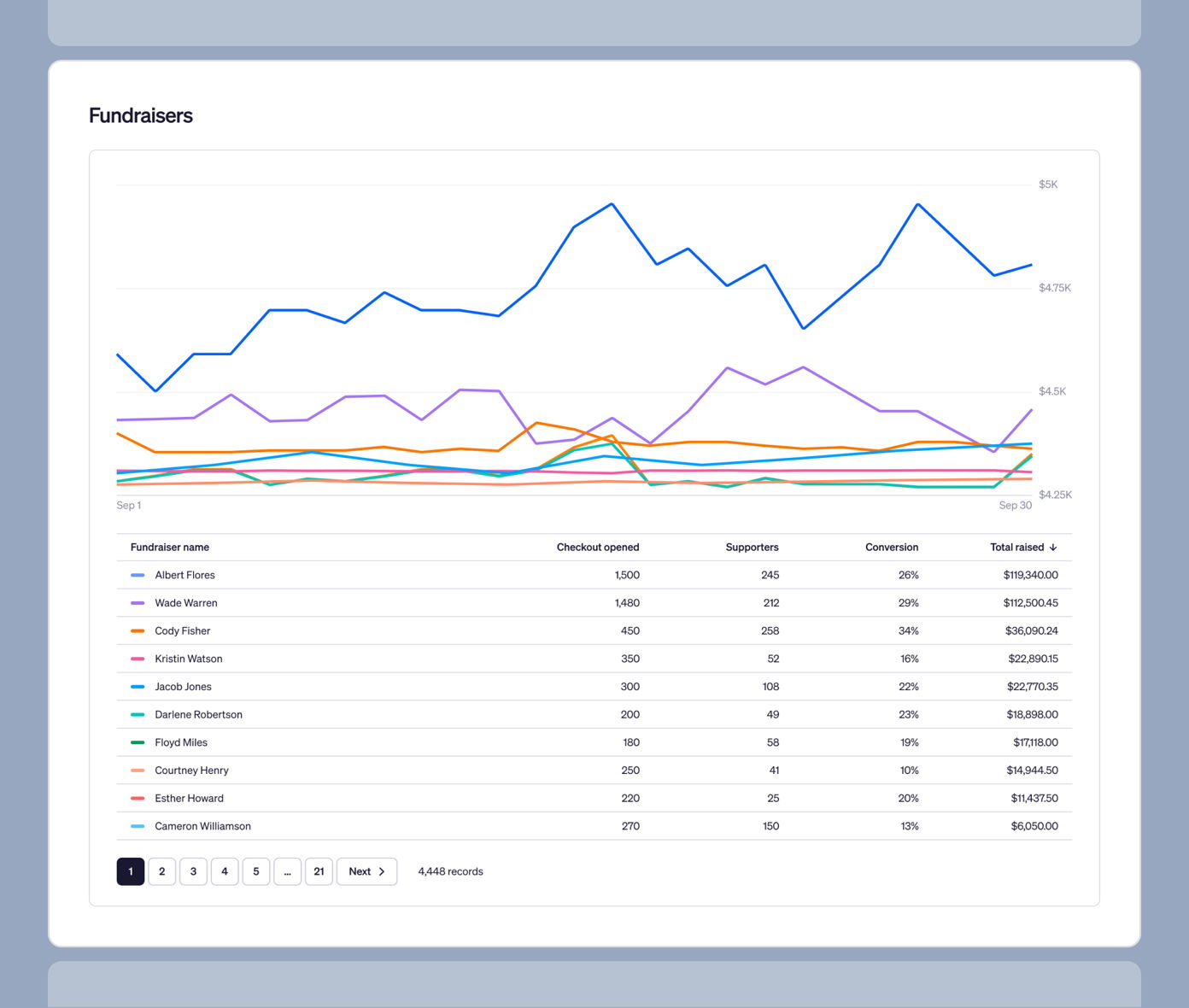1189x1008 pixels.
Task: Open page 3 in pagination
Action: click(x=193, y=871)
